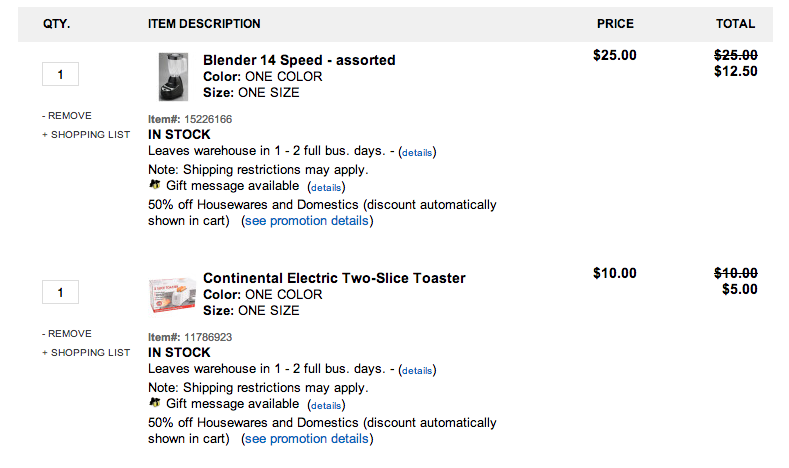Open gift message details for the Blender
Viewport: 789px width, 468px height.
(326, 188)
